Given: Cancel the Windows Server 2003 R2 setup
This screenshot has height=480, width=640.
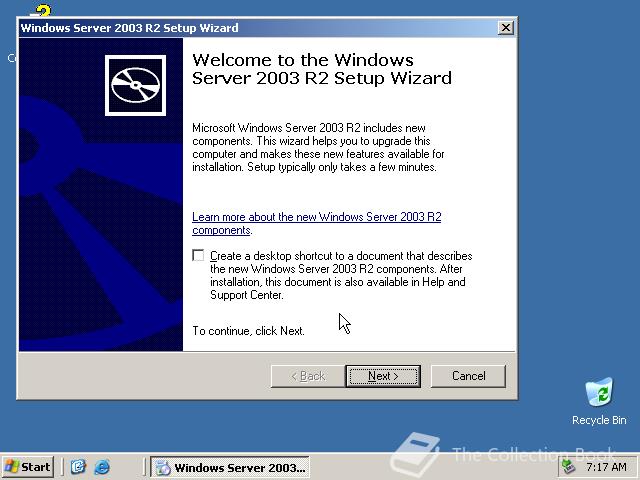Looking at the screenshot, I should coord(468,376).
